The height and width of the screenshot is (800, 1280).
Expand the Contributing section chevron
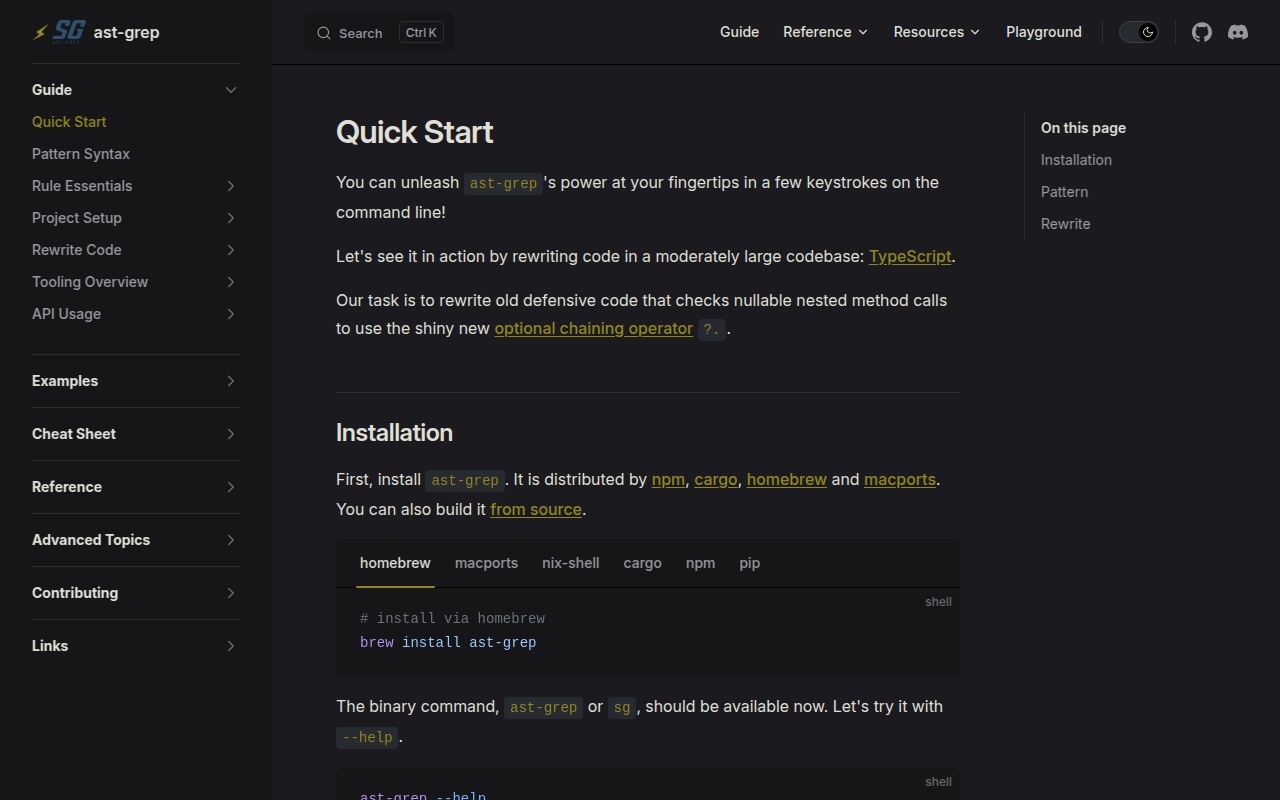pyautogui.click(x=231, y=593)
